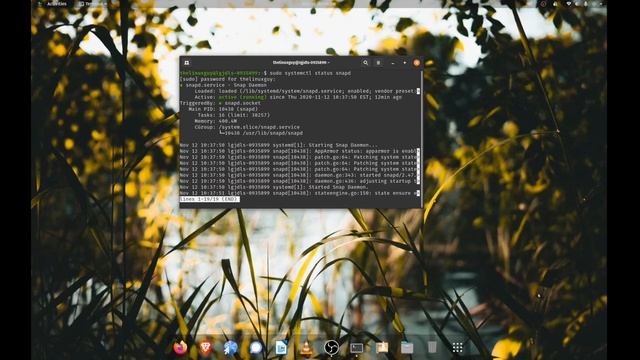The image size is (640, 360).
Task: Open Firefox from the dock
Action: pos(180,347)
